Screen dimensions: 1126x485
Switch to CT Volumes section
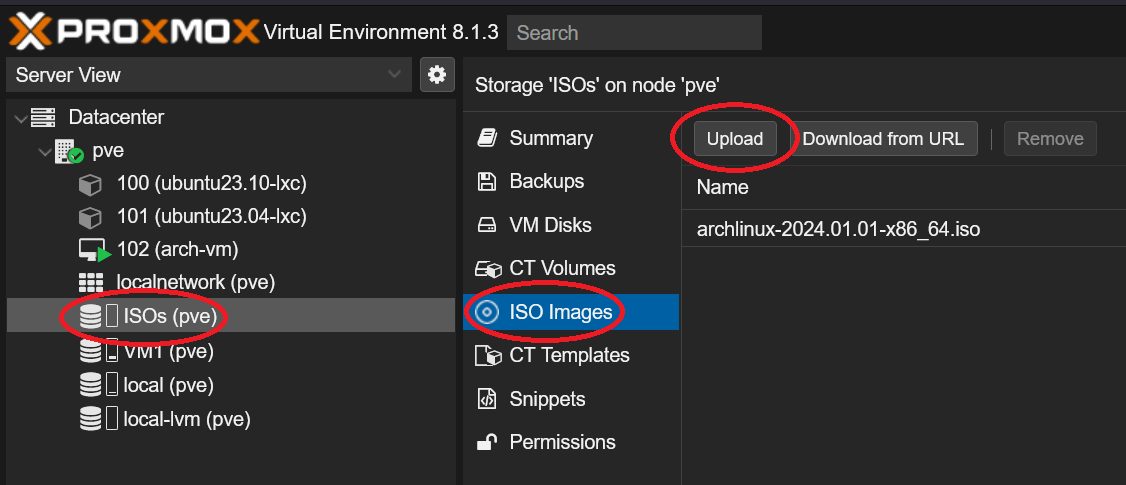point(572,269)
